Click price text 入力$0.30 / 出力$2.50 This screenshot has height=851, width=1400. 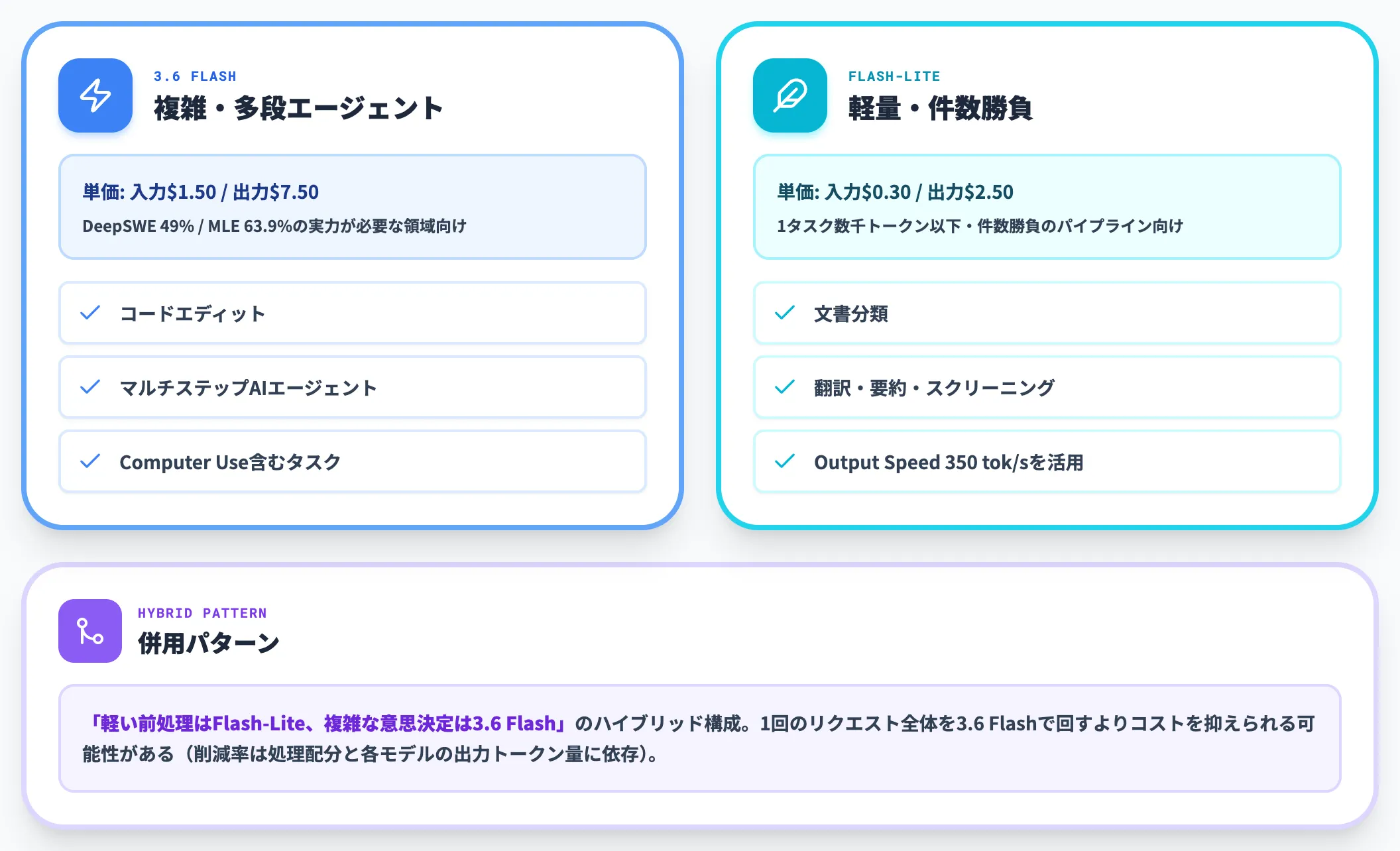(919, 192)
